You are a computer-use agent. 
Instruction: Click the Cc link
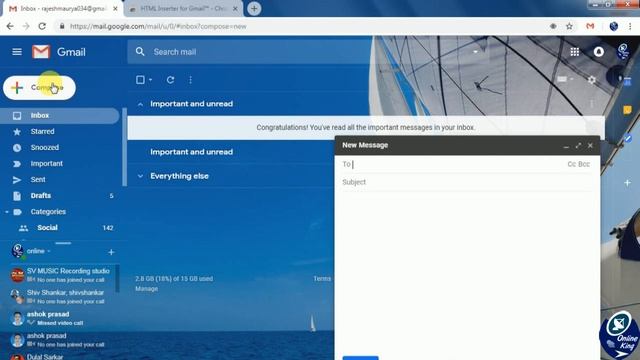[571, 164]
